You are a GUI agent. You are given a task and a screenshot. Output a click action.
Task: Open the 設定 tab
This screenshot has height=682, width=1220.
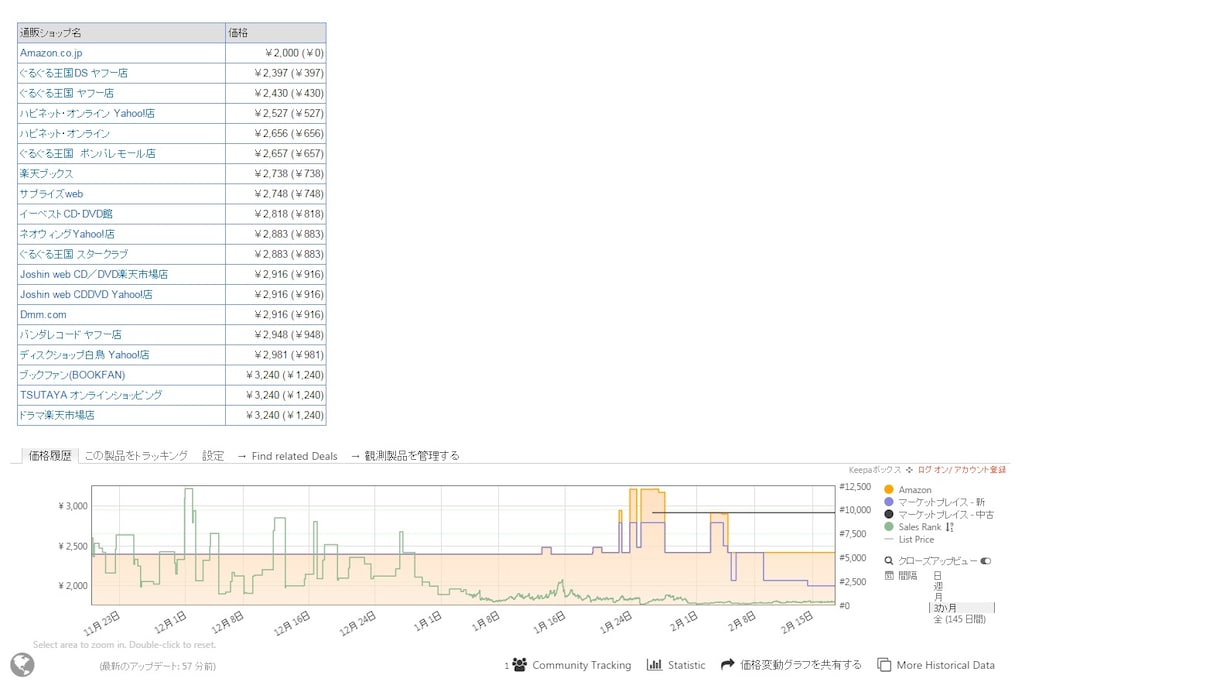(x=213, y=456)
